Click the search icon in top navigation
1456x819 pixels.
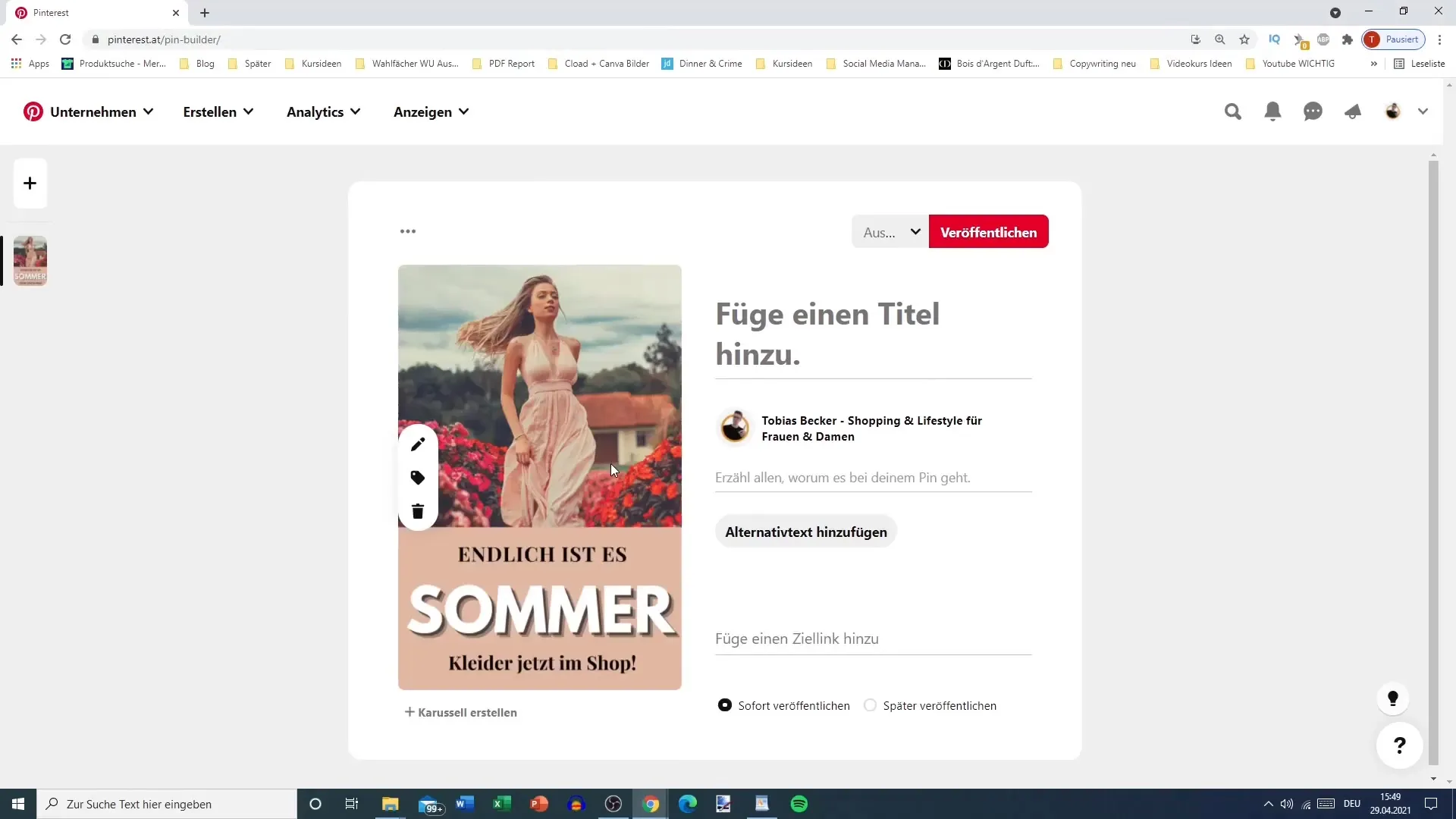[x=1232, y=111]
